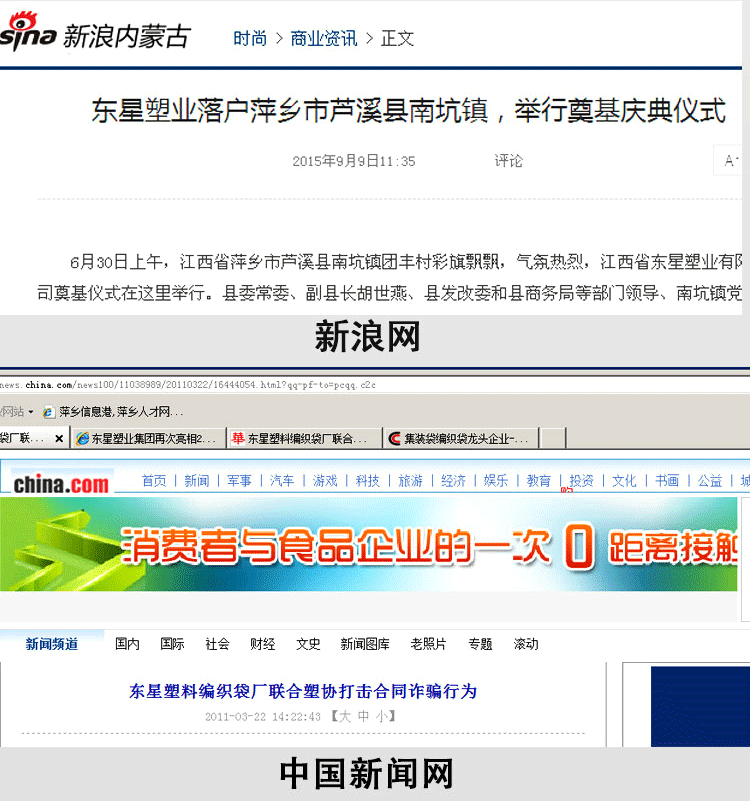The width and height of the screenshot is (750, 801).
Task: Open 汽车 in china.com navigation
Action: coord(282,481)
